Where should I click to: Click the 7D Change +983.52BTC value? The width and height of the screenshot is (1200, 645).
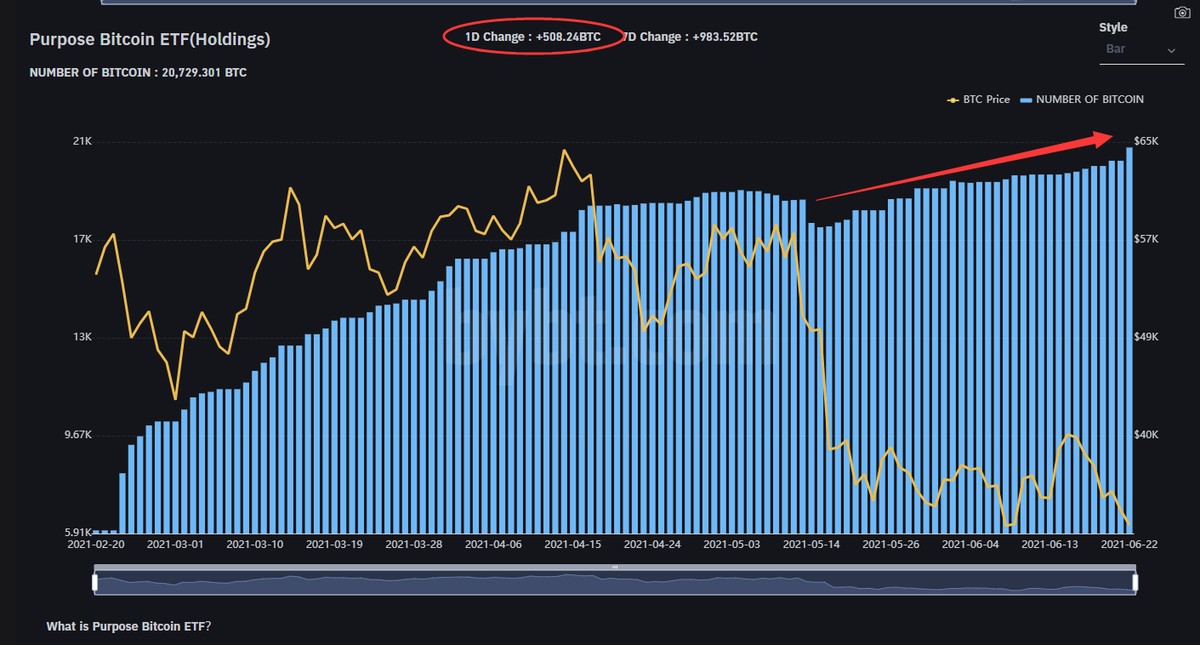[690, 37]
